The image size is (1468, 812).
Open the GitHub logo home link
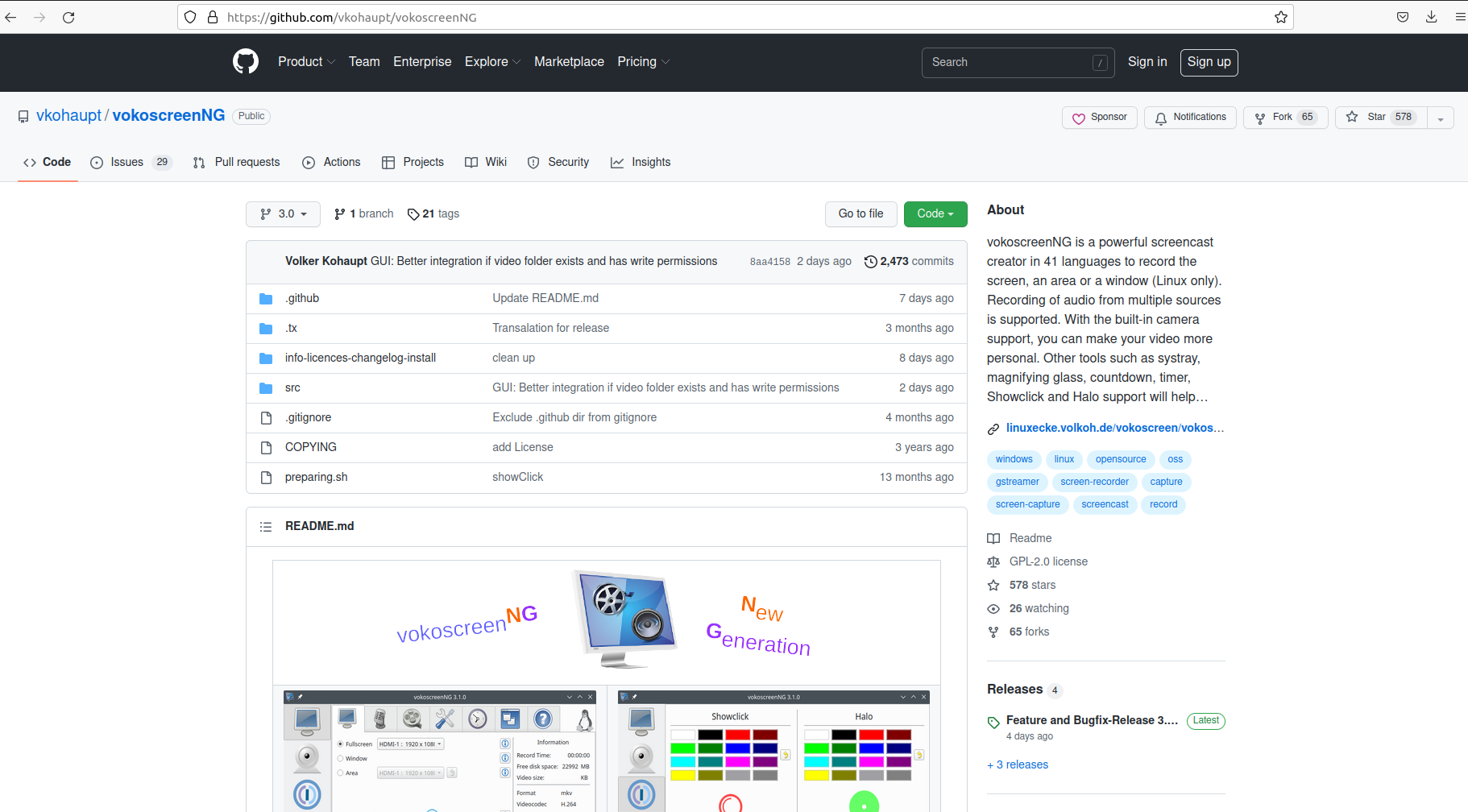click(x=246, y=61)
